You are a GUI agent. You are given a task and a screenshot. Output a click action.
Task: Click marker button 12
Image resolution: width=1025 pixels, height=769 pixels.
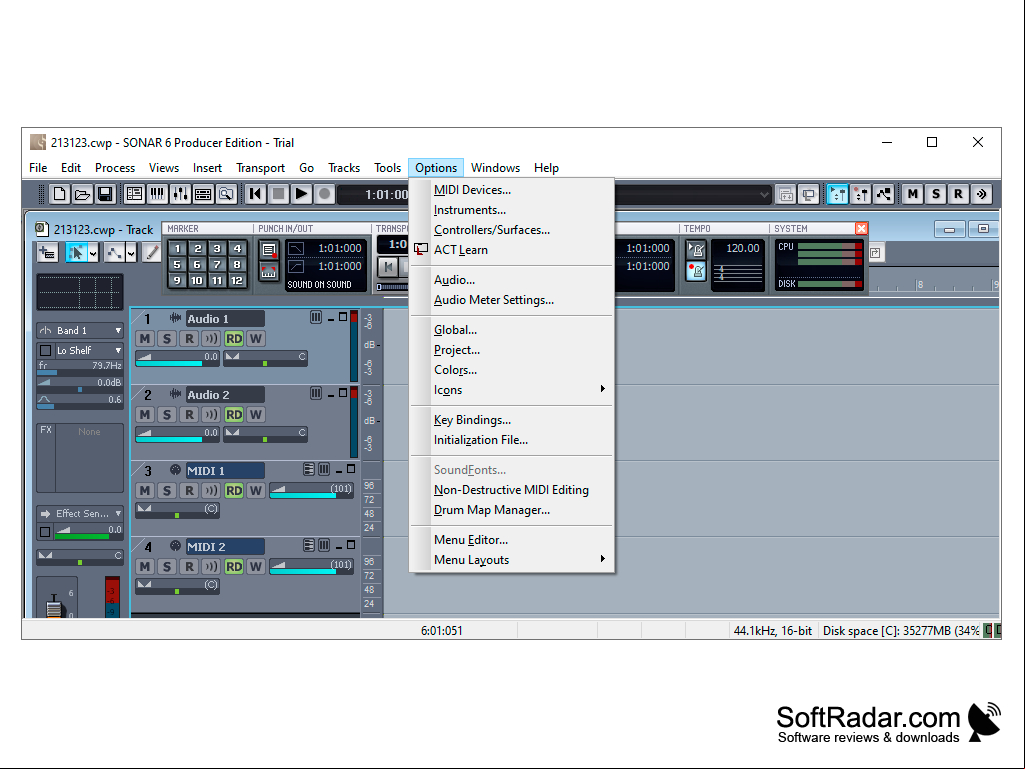237,281
